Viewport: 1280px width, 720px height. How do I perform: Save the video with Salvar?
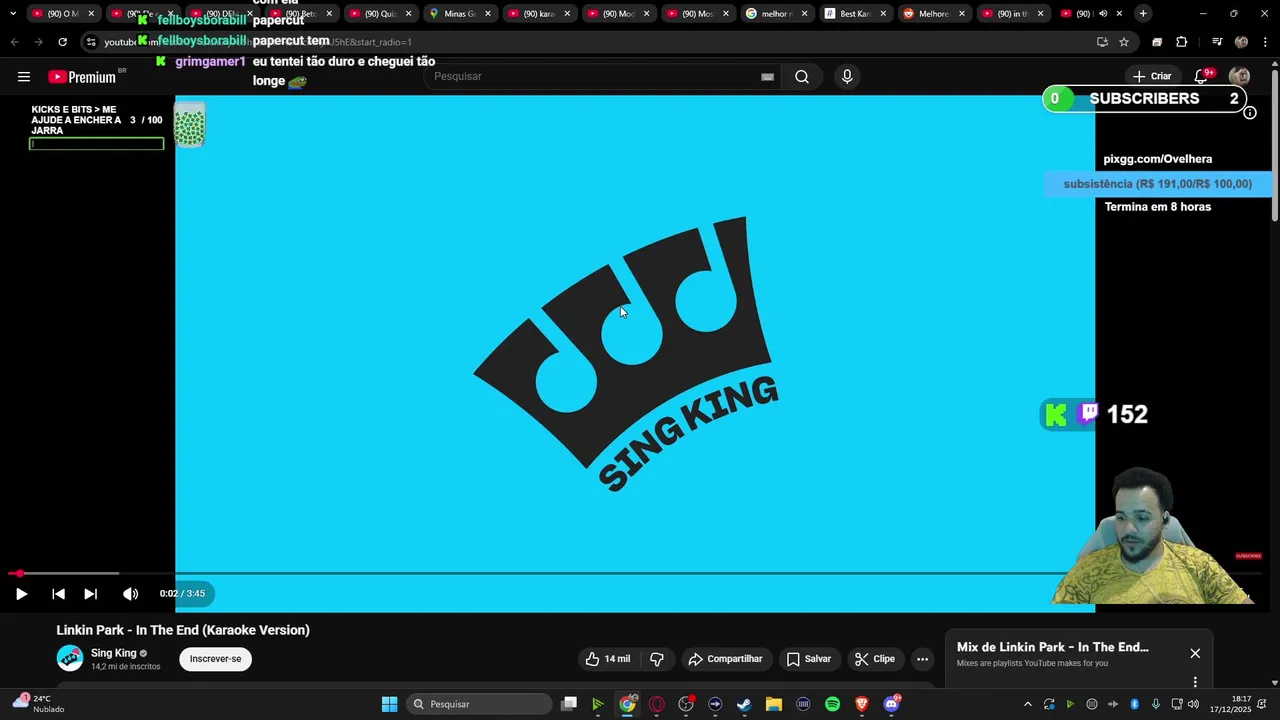809,659
